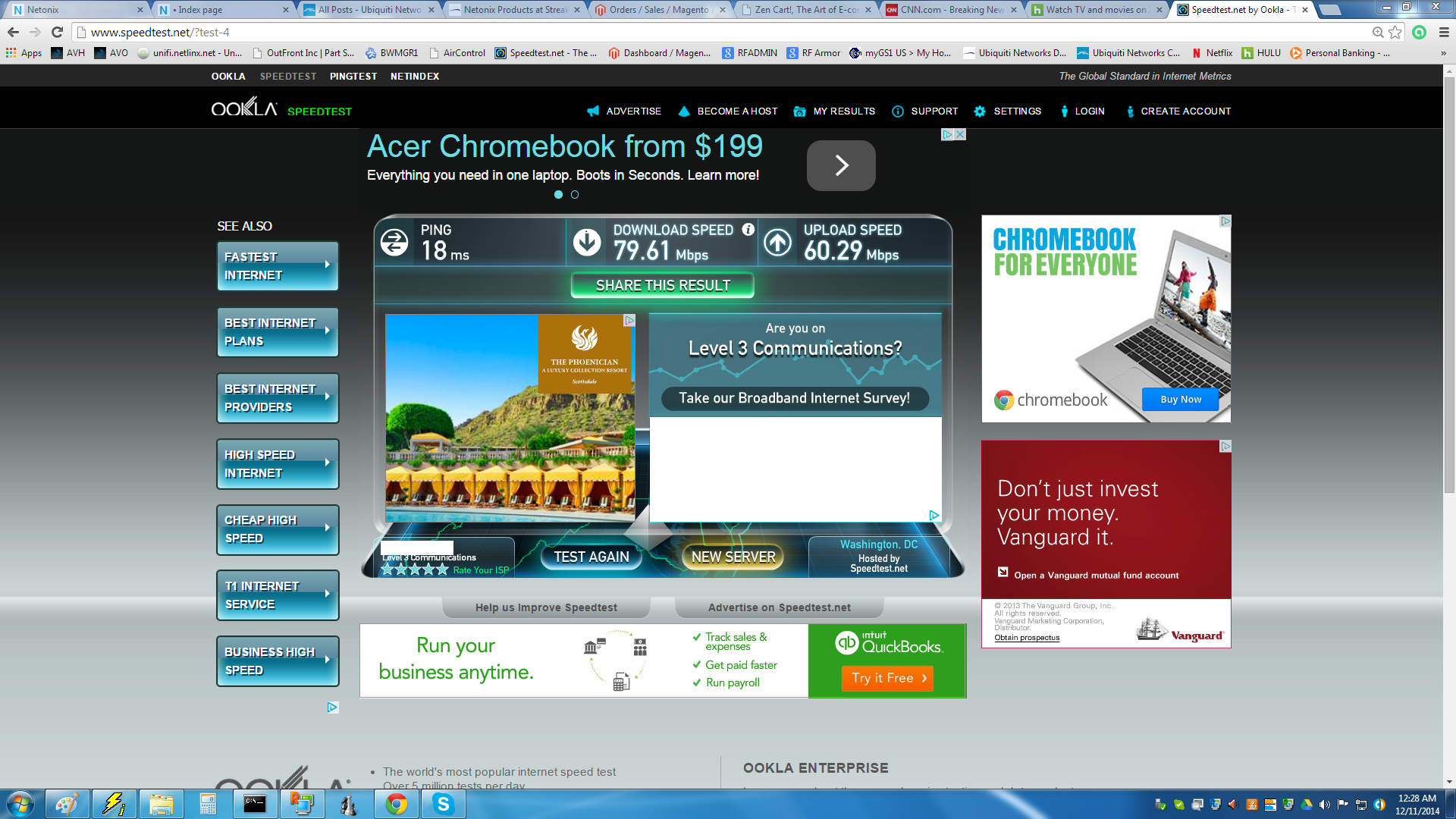Open the command prompt taskbar icon
Screen dimensions: 1456x819
255,804
